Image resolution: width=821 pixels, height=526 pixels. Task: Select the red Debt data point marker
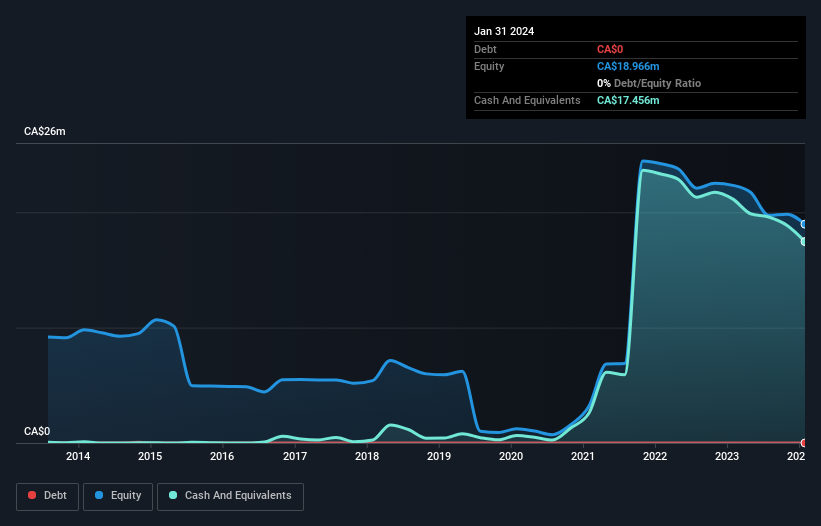[x=804, y=443]
